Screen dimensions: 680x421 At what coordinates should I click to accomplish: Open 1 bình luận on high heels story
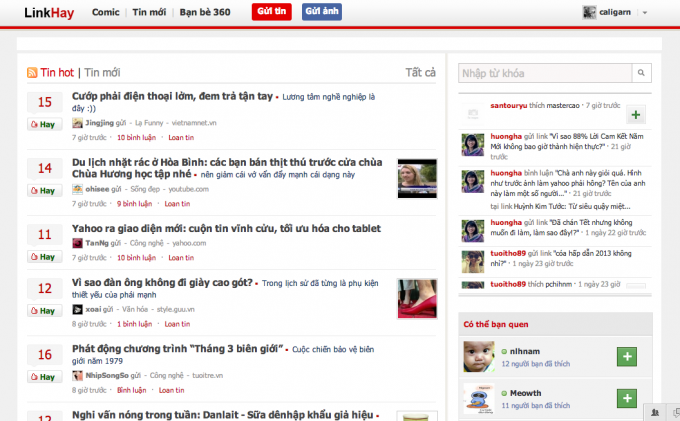click(x=134, y=324)
